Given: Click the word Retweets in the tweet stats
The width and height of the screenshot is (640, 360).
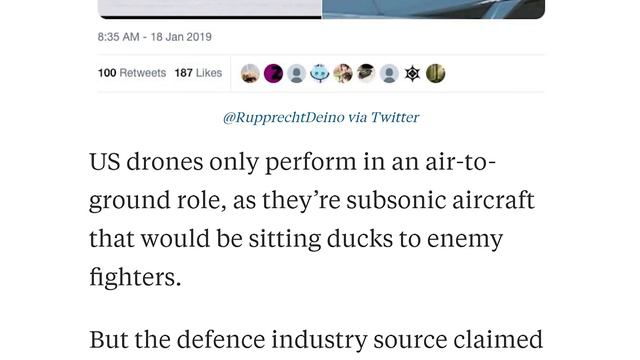Looking at the screenshot, I should (142, 73).
